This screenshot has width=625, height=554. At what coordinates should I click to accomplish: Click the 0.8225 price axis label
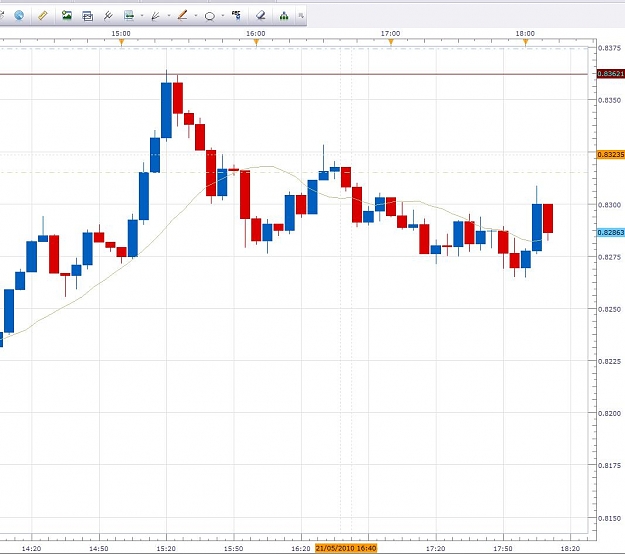(609, 361)
